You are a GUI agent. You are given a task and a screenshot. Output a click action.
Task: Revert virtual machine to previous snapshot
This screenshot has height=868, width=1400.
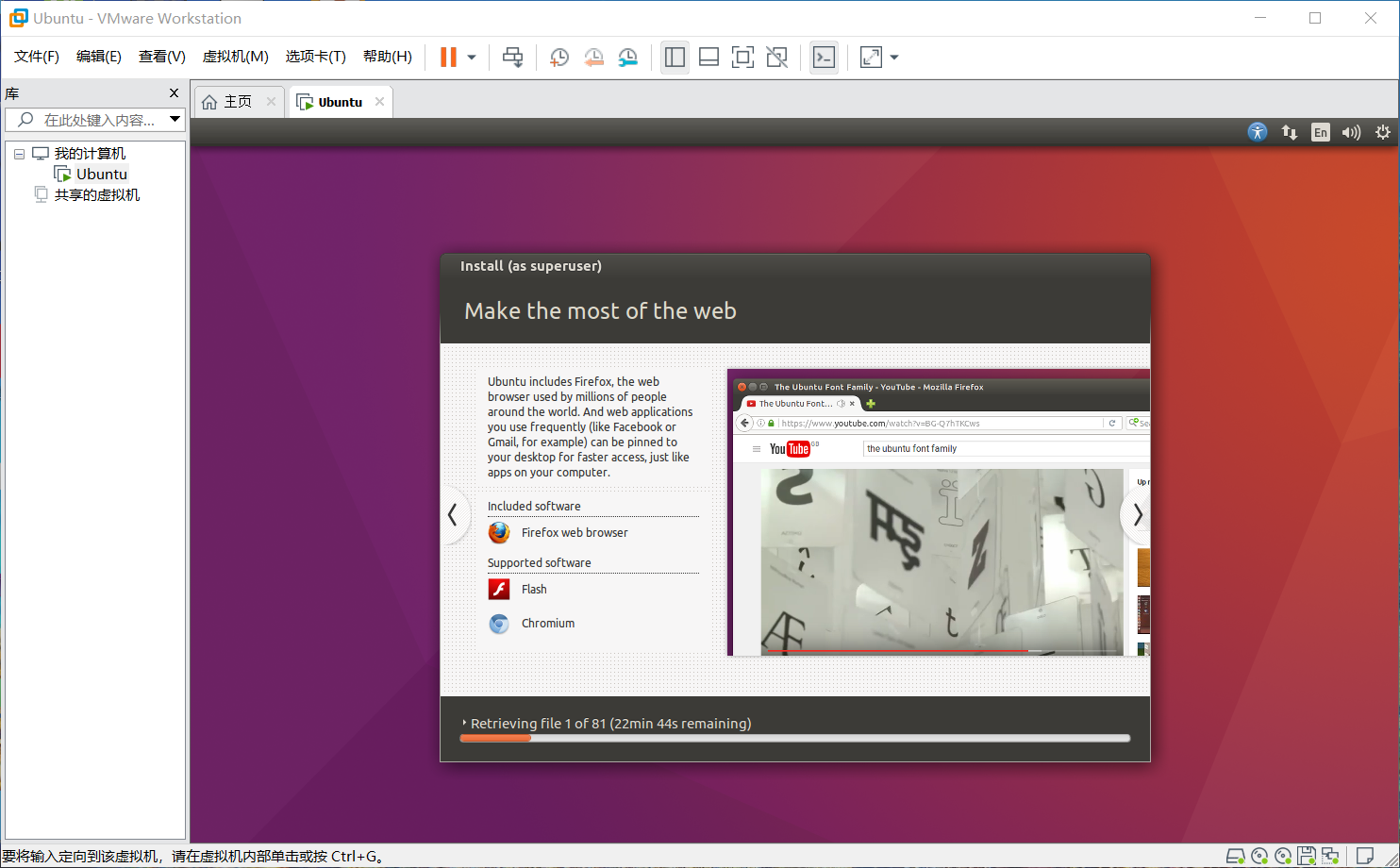[593, 58]
